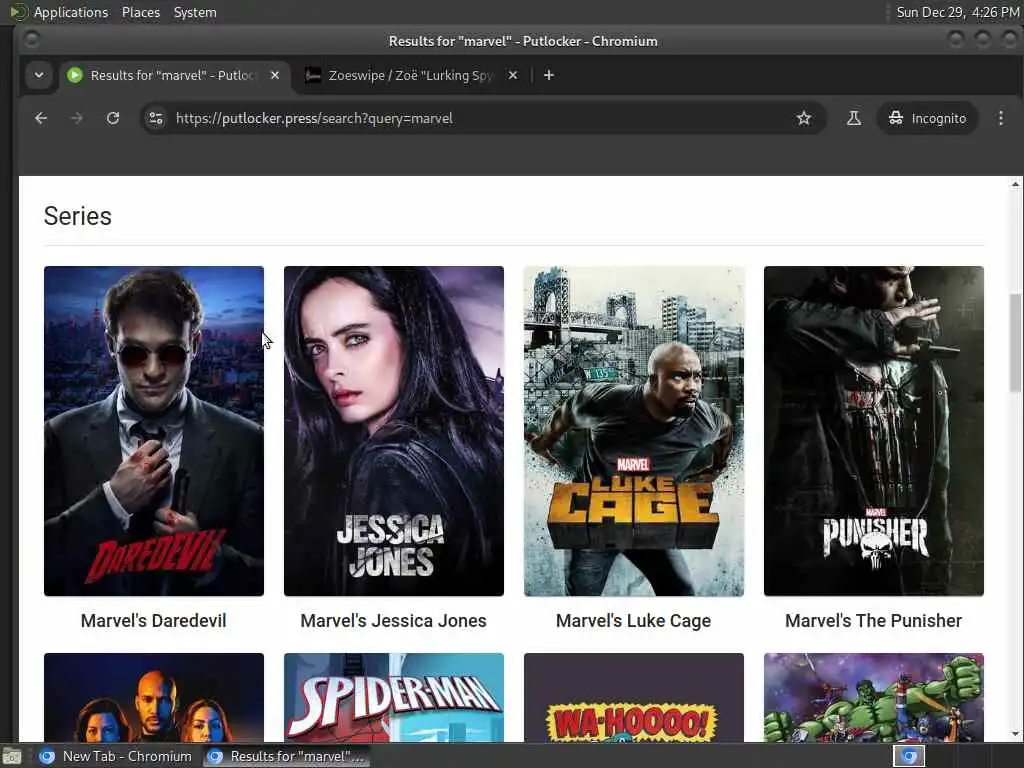Click Marvel's The Punisher title link

click(x=873, y=620)
